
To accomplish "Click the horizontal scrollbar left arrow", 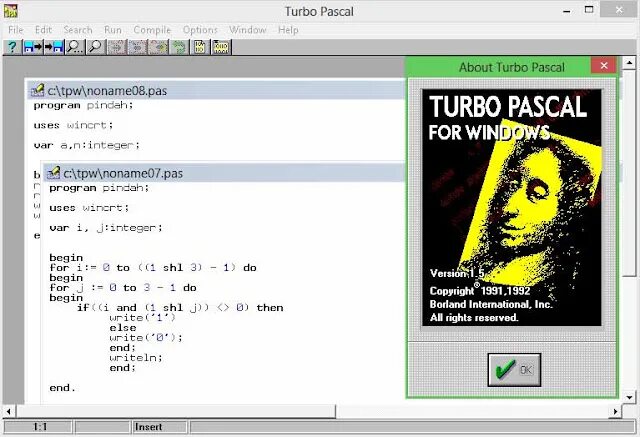I will 9,411.
